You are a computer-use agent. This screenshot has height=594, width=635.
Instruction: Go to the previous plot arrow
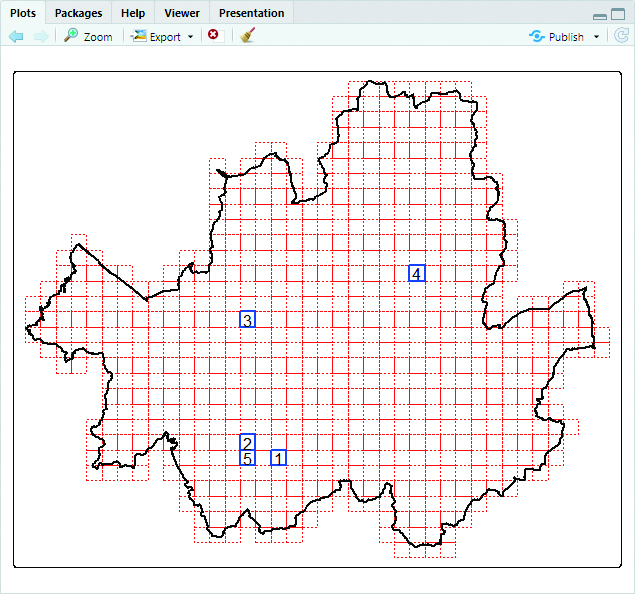coord(16,36)
